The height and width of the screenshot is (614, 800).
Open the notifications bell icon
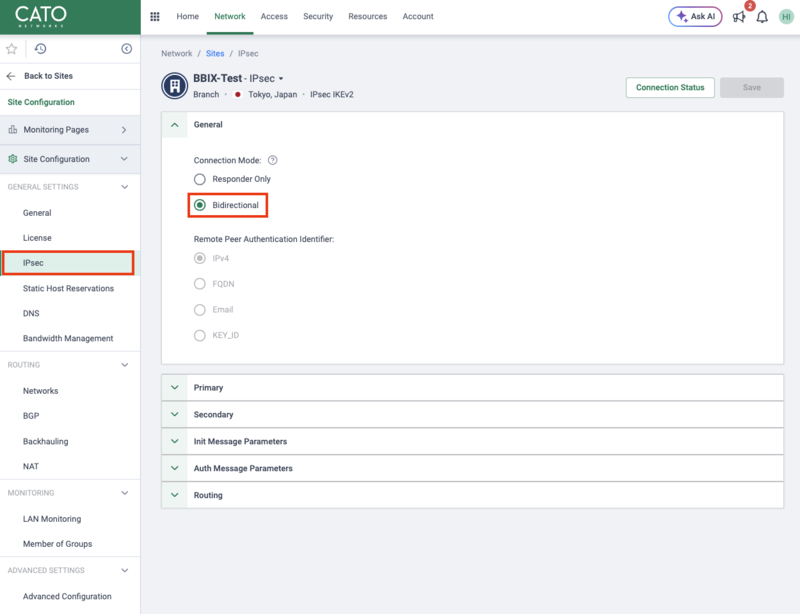[x=762, y=17]
